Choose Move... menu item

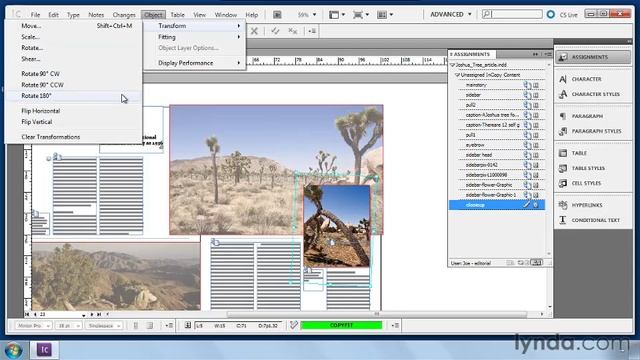[73, 26]
